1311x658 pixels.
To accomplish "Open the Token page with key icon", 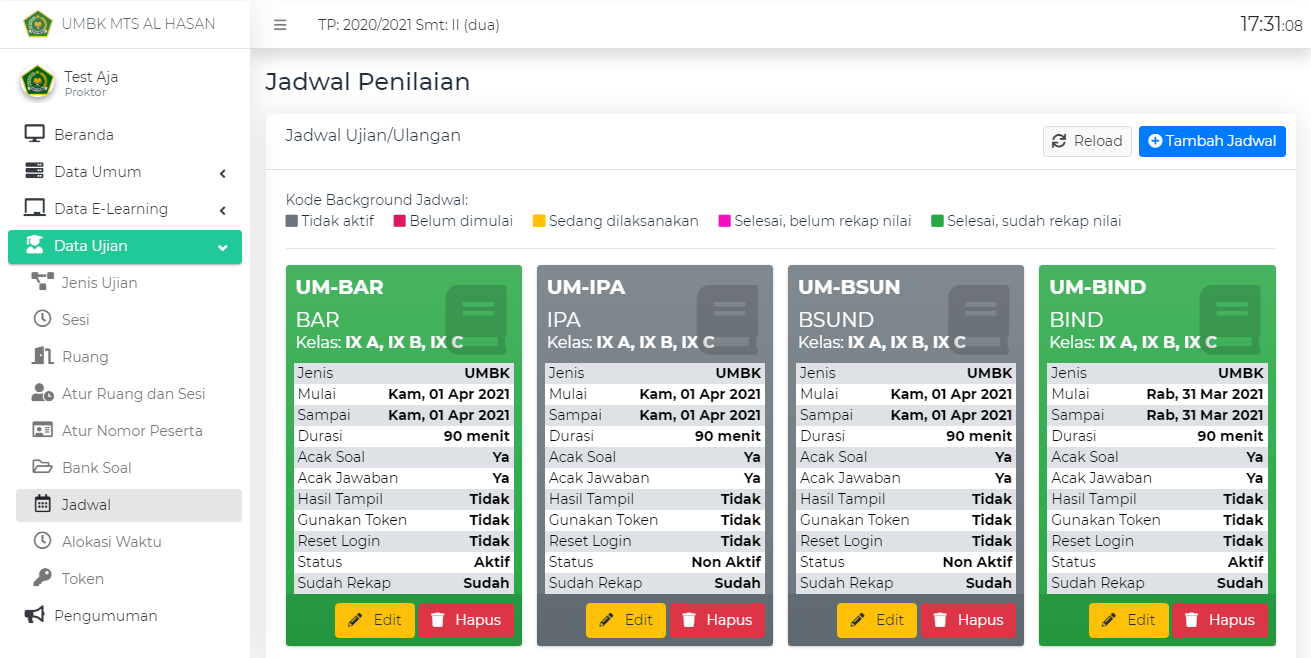I will click(x=82, y=579).
